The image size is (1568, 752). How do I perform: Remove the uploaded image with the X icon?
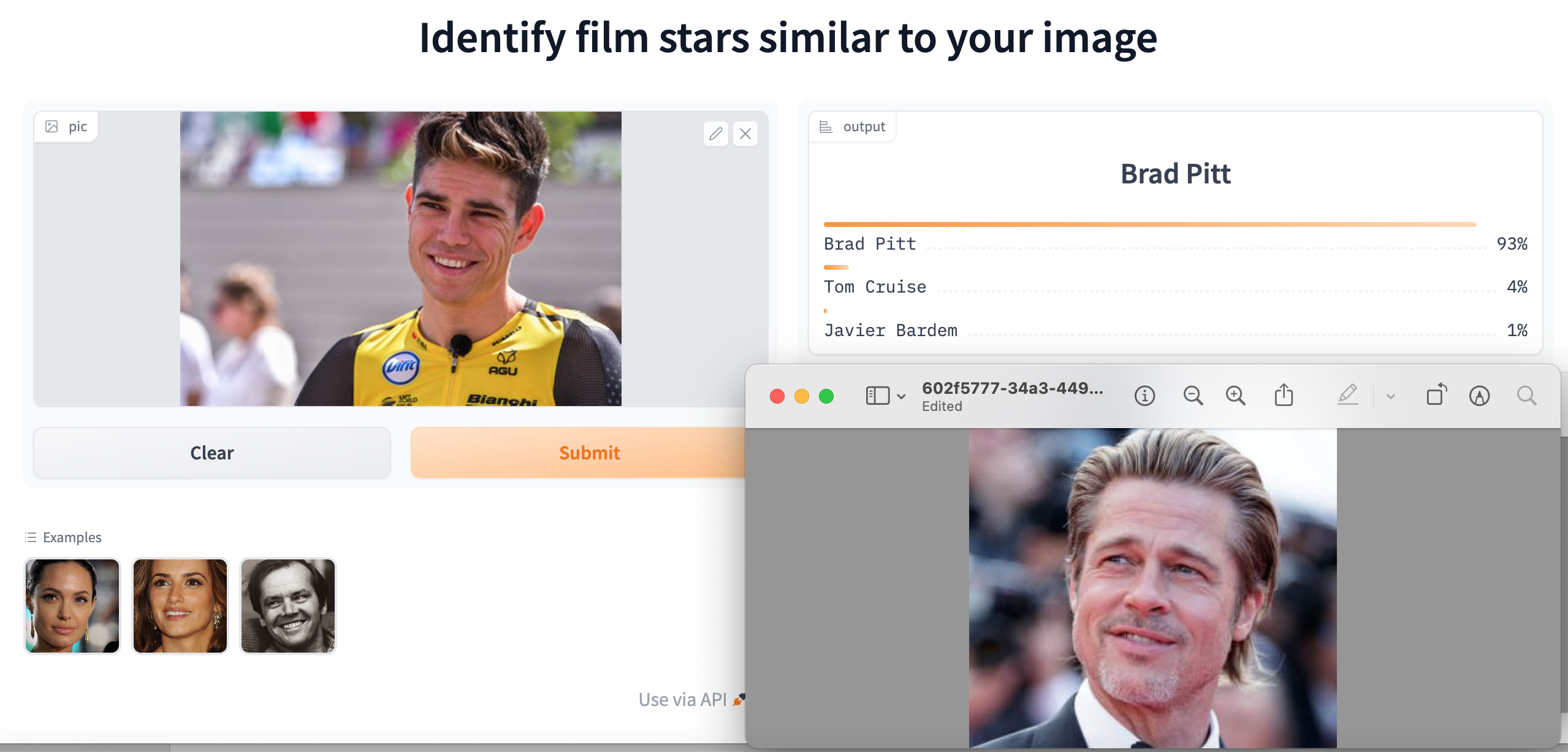(745, 134)
